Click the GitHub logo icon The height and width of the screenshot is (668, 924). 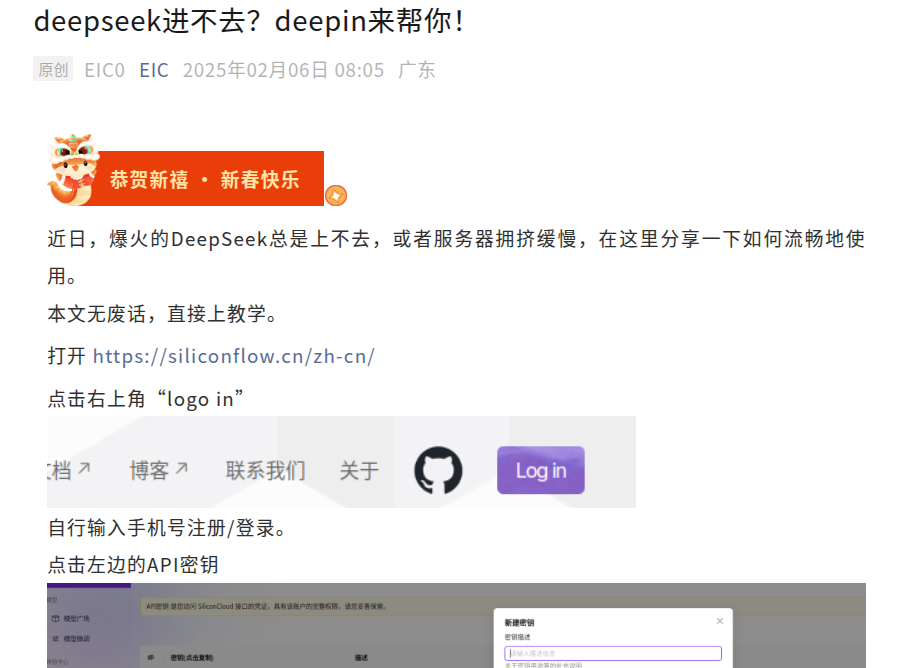click(438, 470)
